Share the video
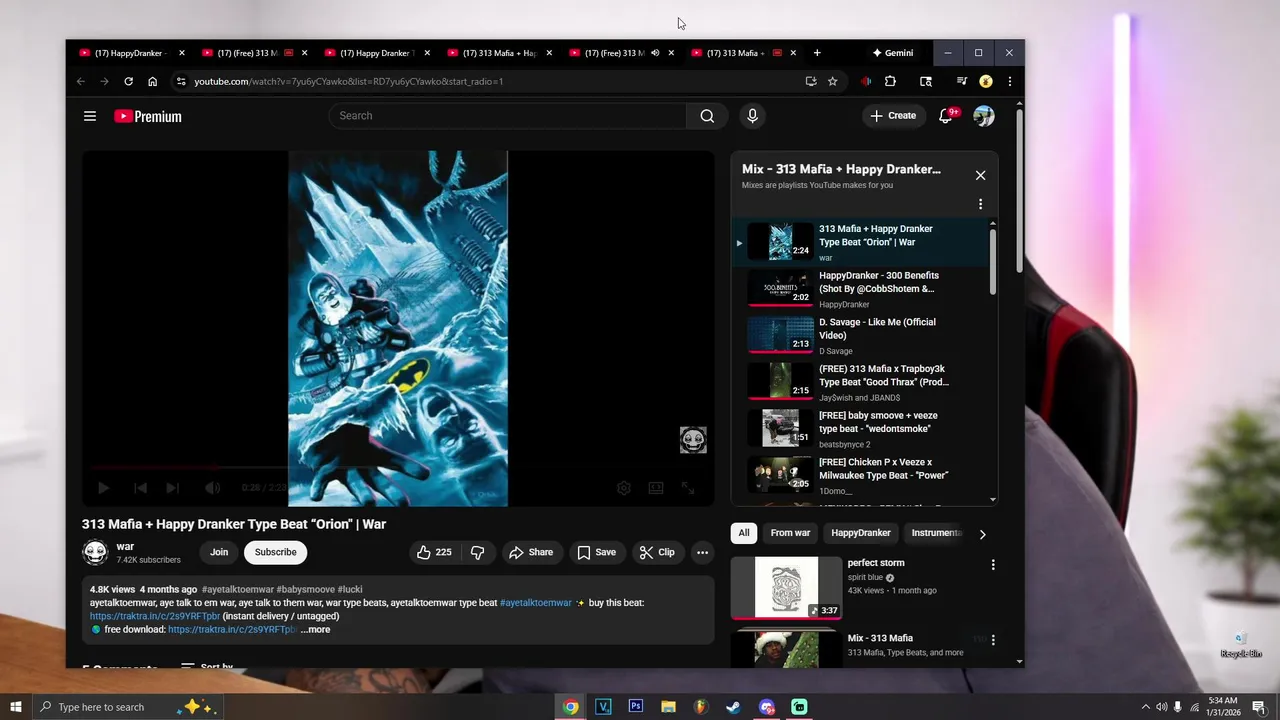Image resolution: width=1280 pixels, height=720 pixels. coord(530,552)
